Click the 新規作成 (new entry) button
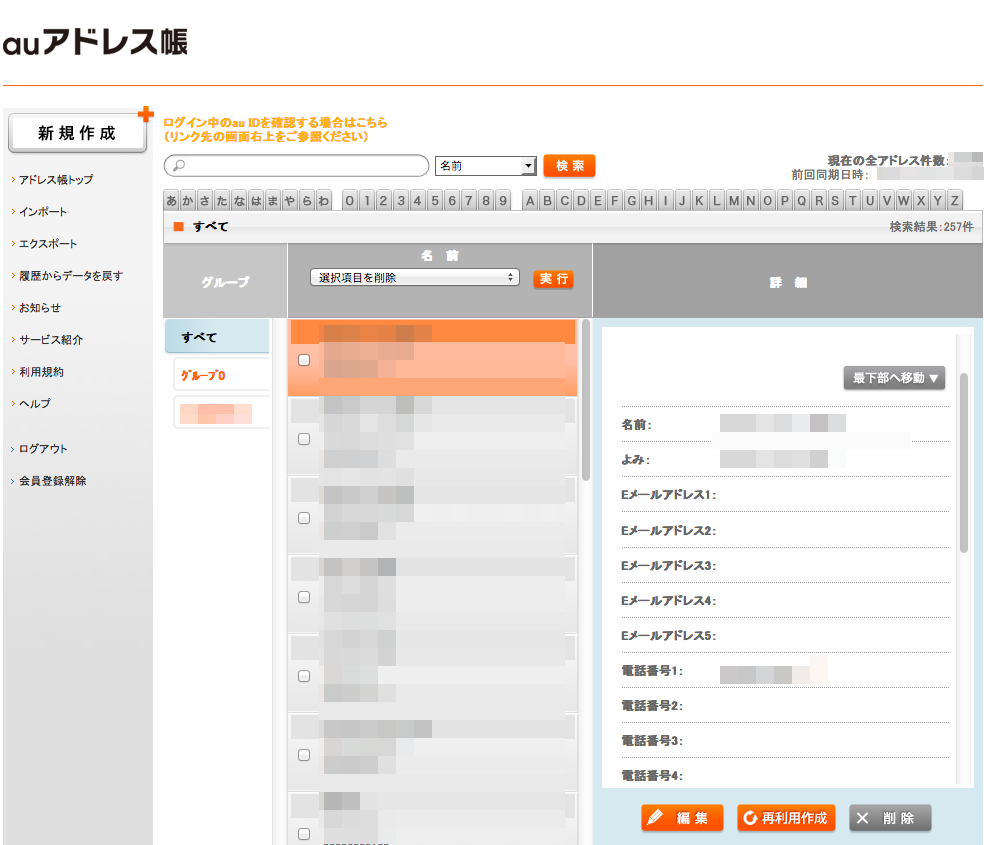The image size is (984, 845). [77, 133]
